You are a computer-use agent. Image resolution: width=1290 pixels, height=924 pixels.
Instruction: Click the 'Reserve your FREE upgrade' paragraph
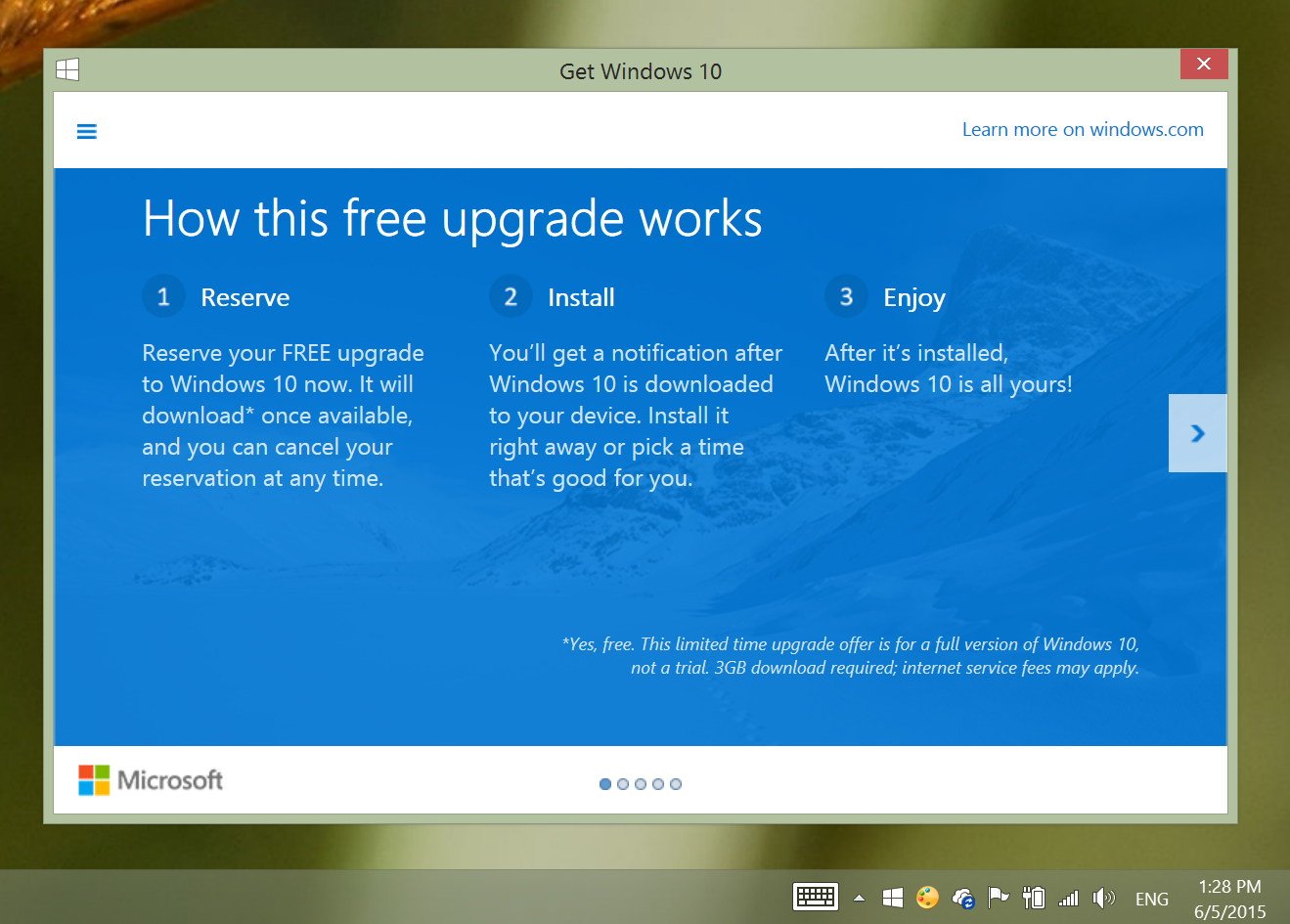[x=283, y=416]
